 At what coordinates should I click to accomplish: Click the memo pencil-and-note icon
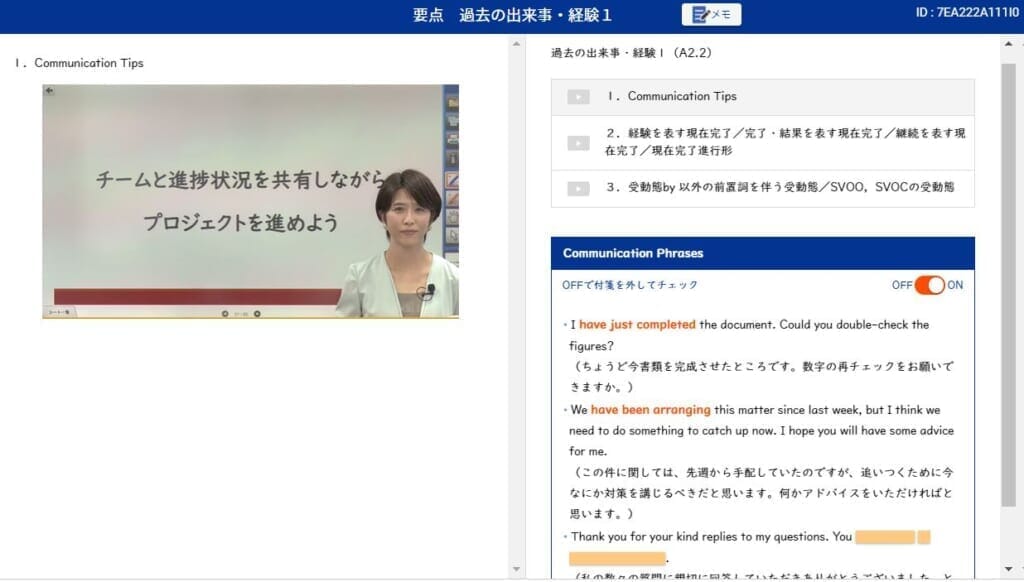tap(699, 15)
